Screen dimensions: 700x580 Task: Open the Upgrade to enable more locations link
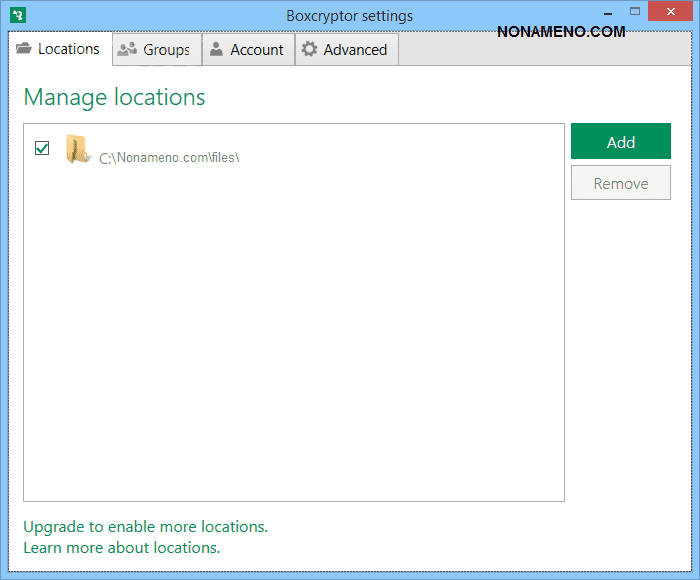146,526
